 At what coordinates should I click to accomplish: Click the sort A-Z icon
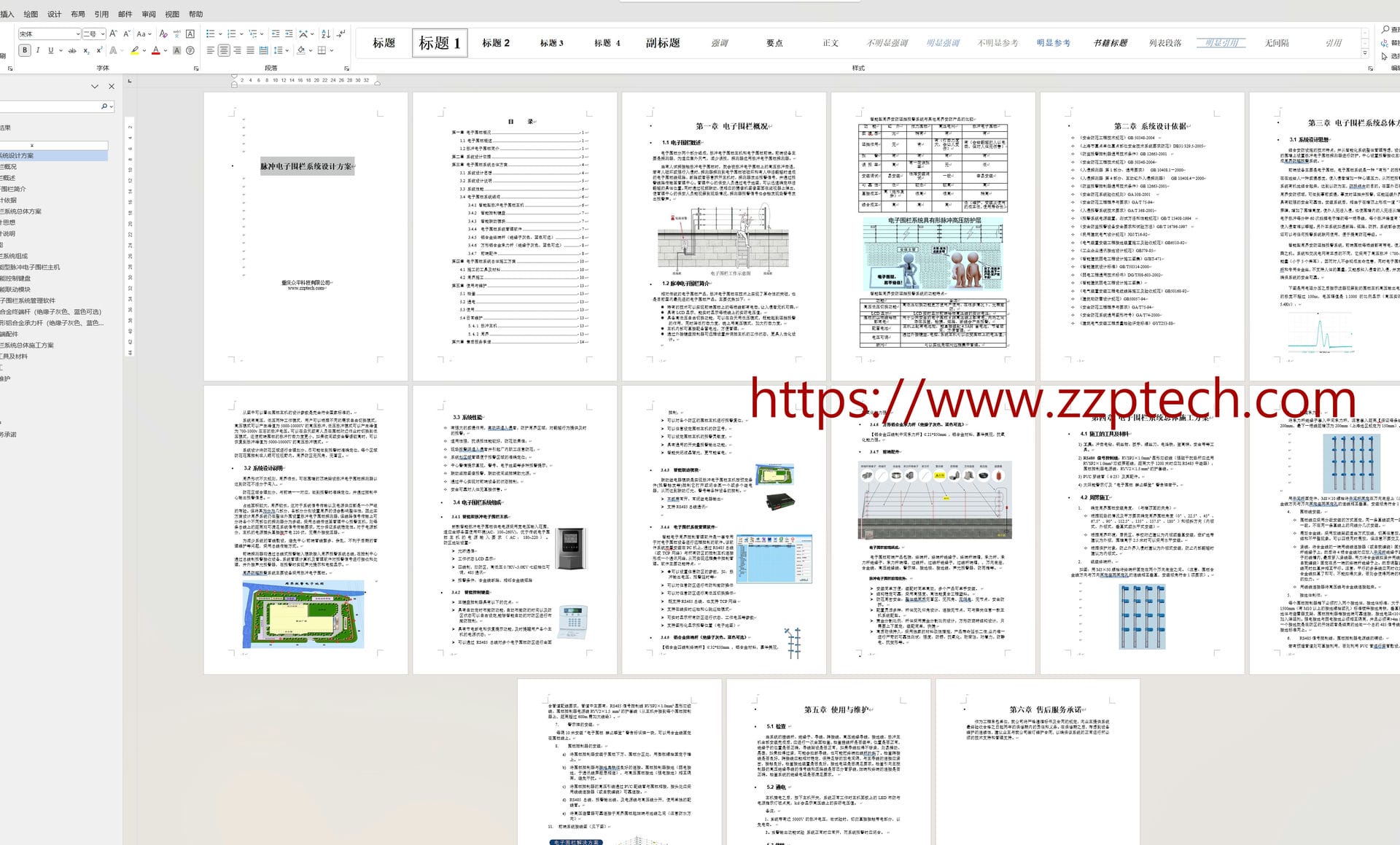pyautogui.click(x=325, y=34)
